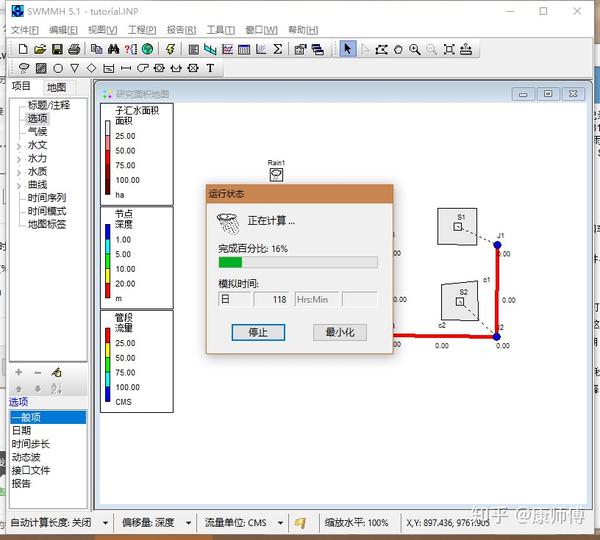This screenshot has width=600, height=540.
Task: Print using the printer icon
Action: point(74,49)
